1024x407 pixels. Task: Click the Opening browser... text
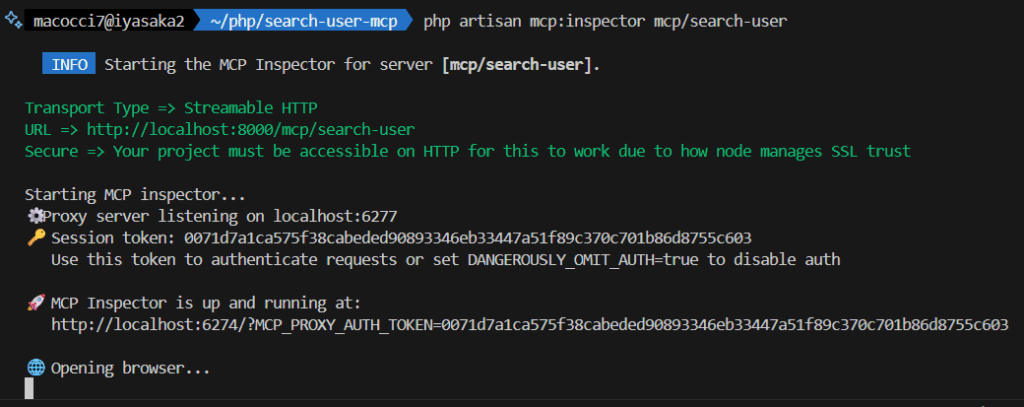[131, 368]
